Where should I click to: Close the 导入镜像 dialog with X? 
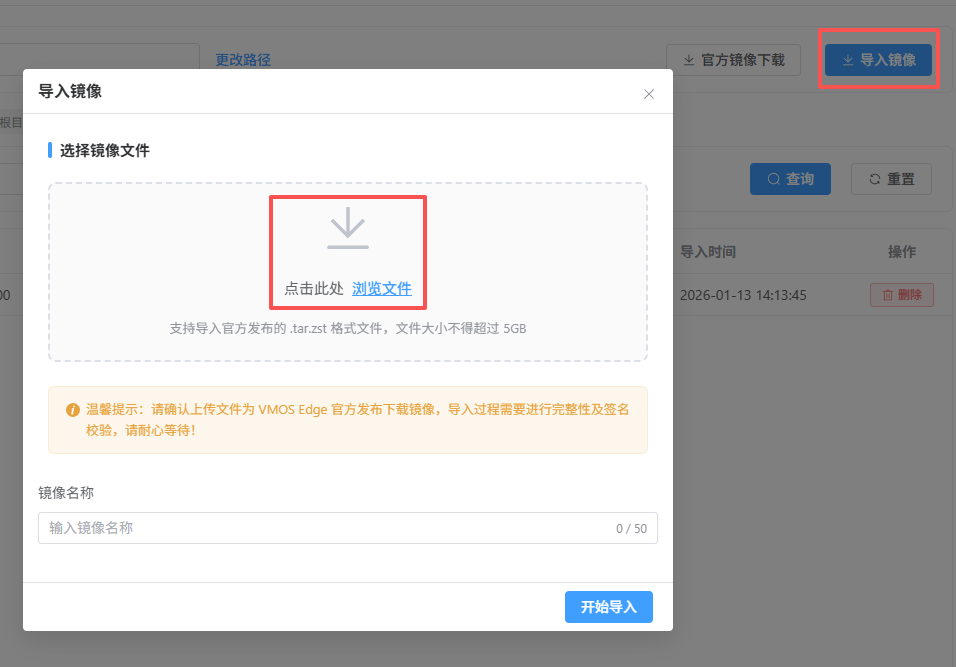coord(649,94)
